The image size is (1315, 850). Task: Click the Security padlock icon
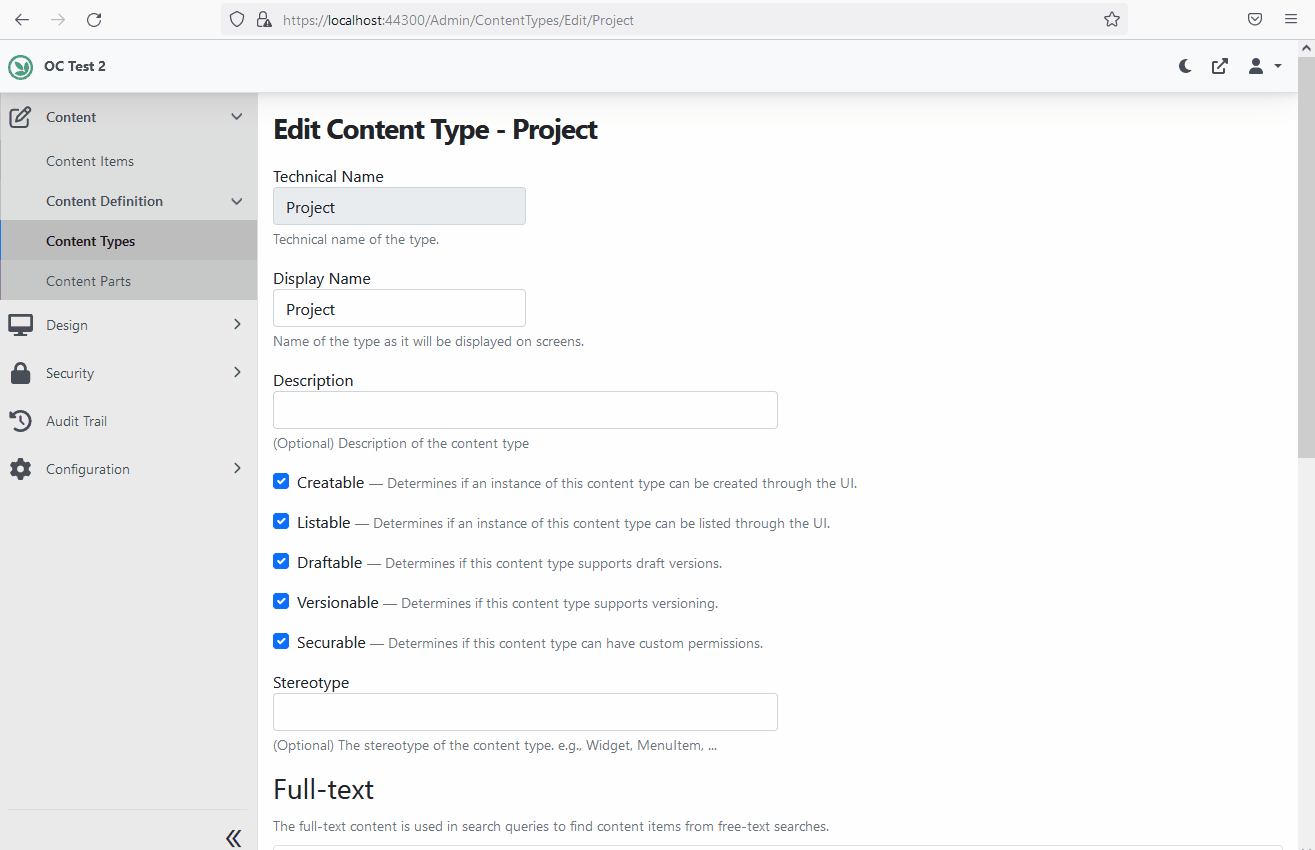[x=20, y=373]
